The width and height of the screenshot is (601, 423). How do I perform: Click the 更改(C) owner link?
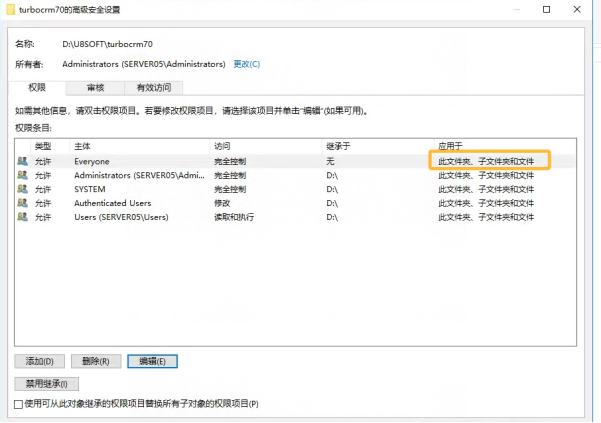246,64
